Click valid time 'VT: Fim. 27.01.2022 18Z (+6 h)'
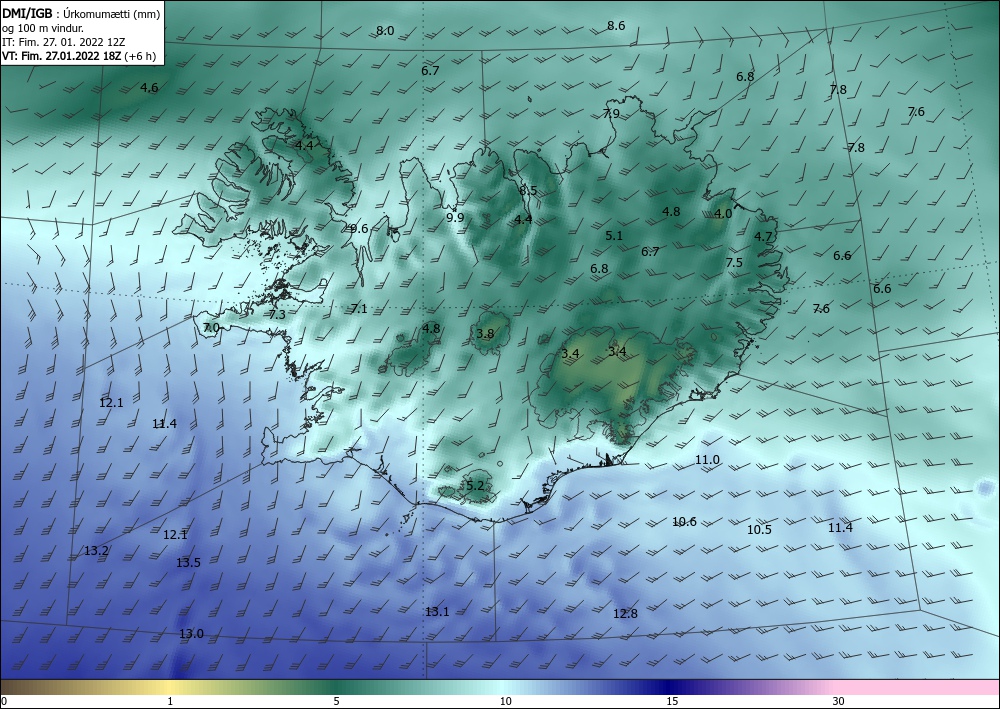This screenshot has width=1000, height=709. click(x=79, y=55)
